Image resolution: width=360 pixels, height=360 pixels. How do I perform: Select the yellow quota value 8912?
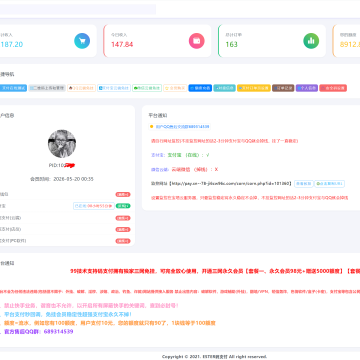coord(350,44)
